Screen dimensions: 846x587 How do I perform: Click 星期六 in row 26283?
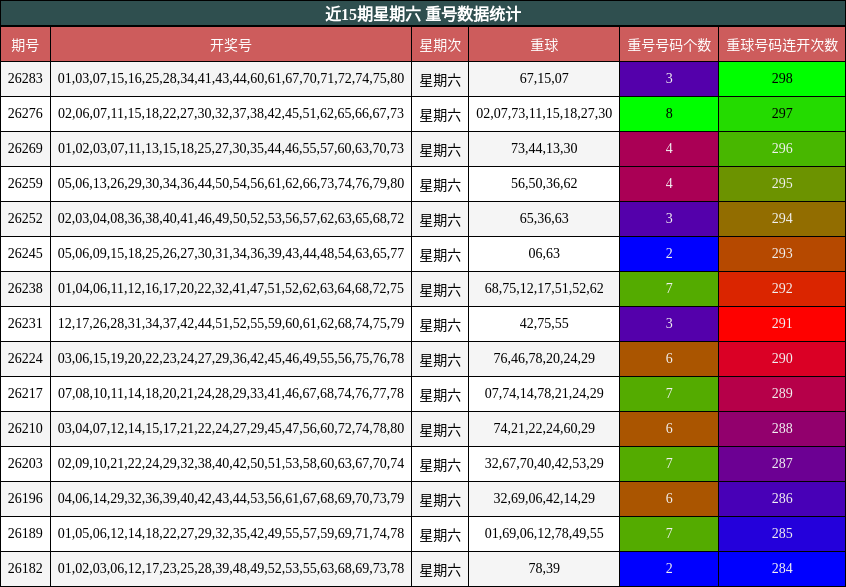point(440,80)
